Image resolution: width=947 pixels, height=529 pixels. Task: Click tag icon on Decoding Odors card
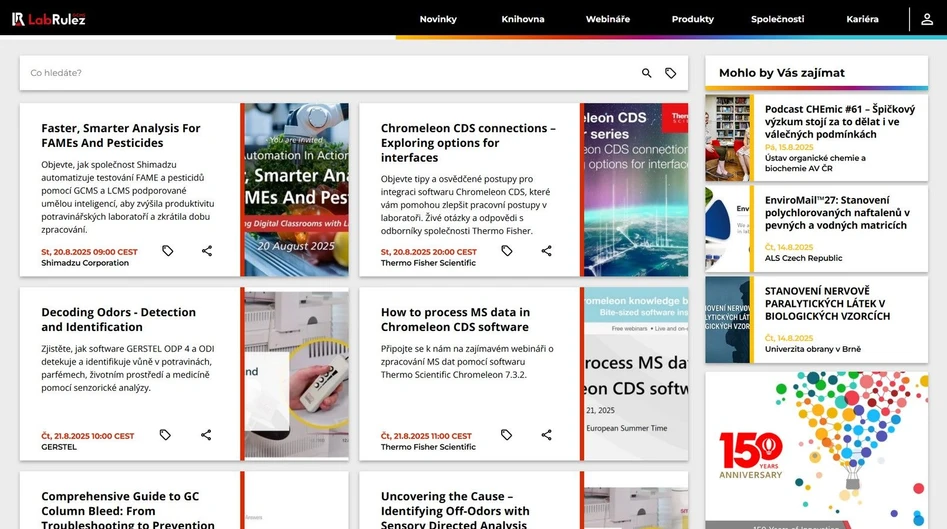[165, 435]
